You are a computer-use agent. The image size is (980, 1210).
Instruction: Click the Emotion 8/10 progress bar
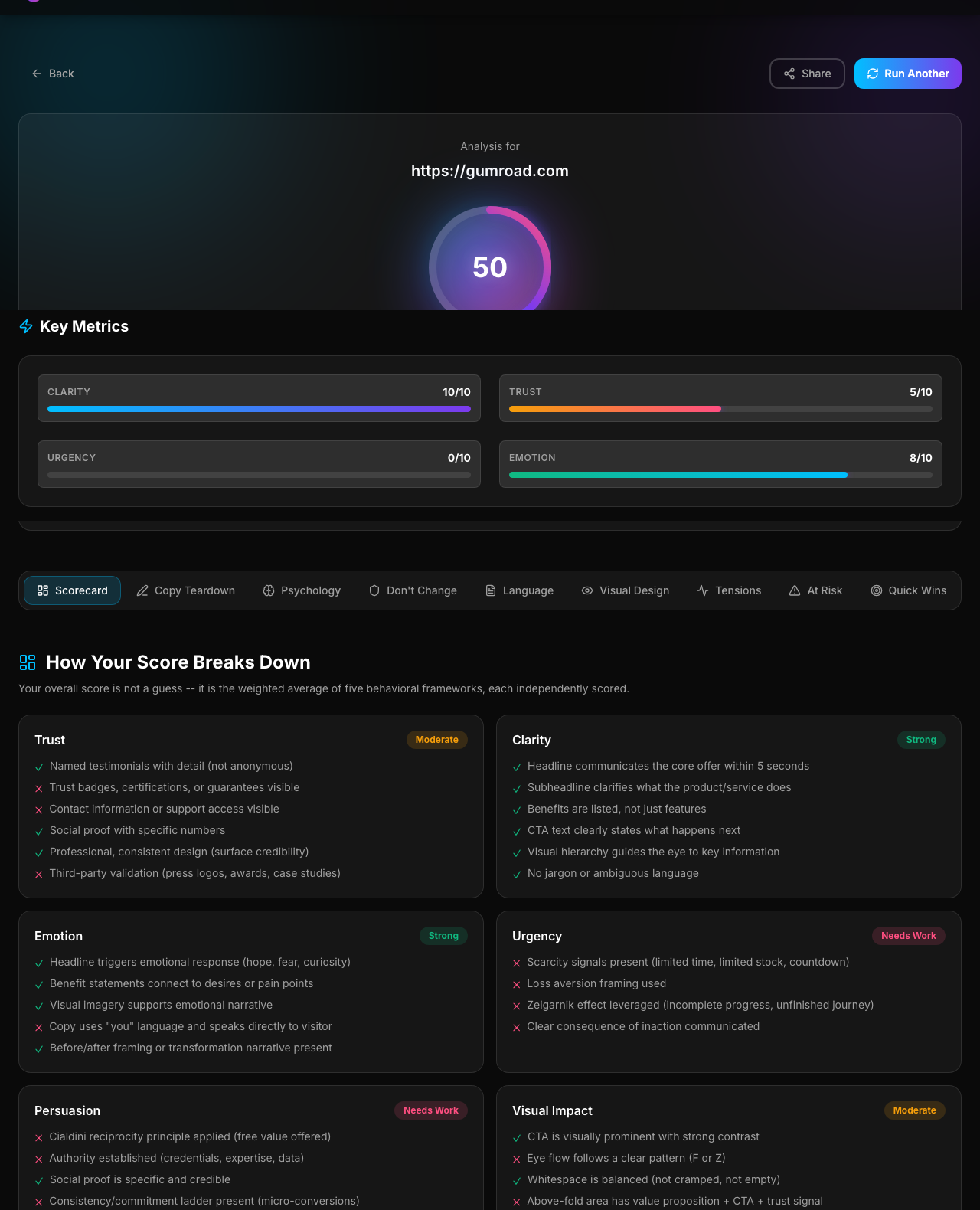pos(720,475)
